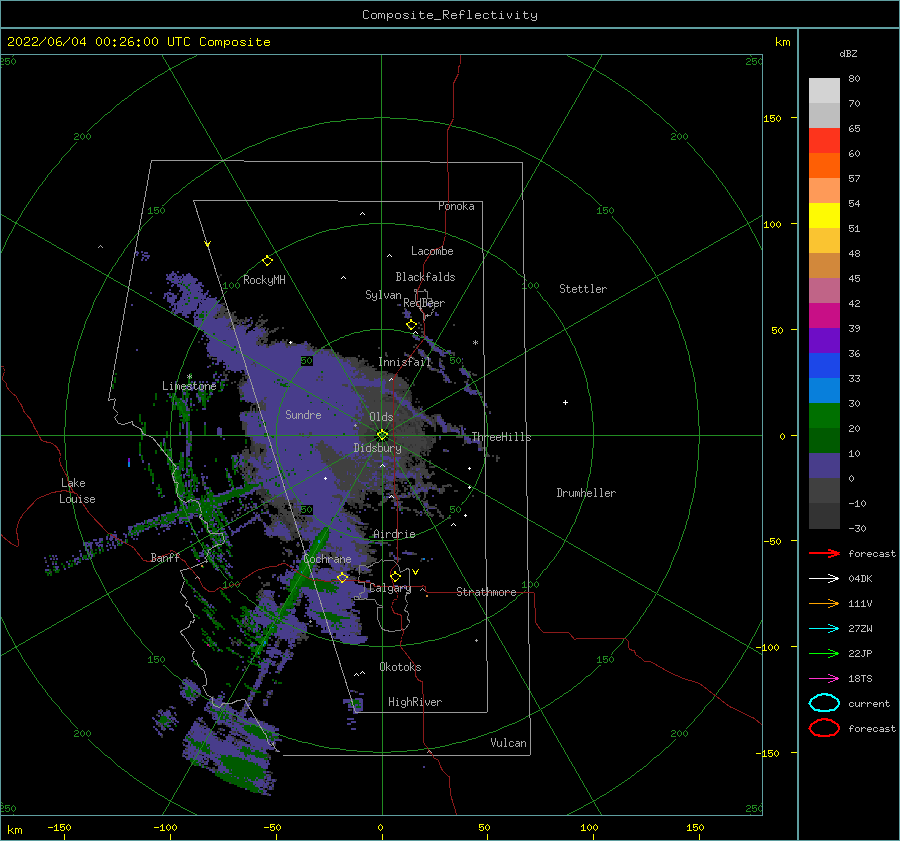This screenshot has width=900, height=841.
Task: Click the magenta 18TS arrow icon
Action: (x=824, y=679)
